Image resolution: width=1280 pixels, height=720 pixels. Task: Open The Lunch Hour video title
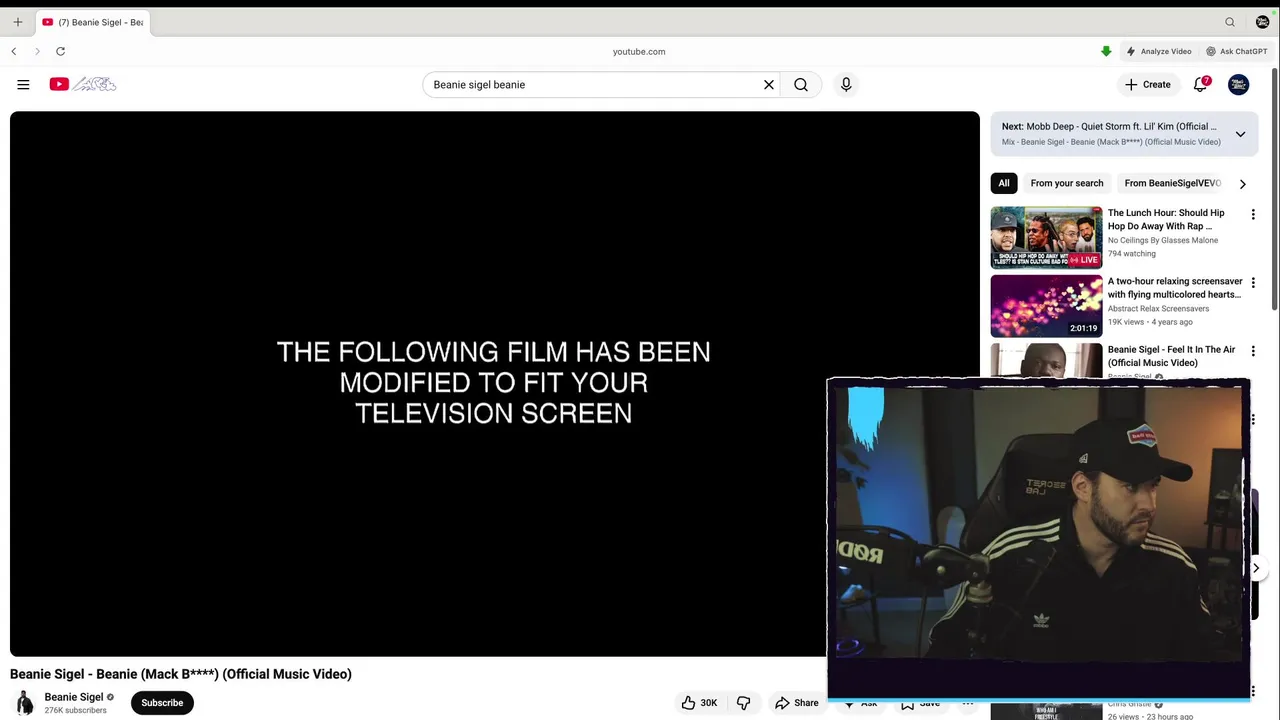1166,219
